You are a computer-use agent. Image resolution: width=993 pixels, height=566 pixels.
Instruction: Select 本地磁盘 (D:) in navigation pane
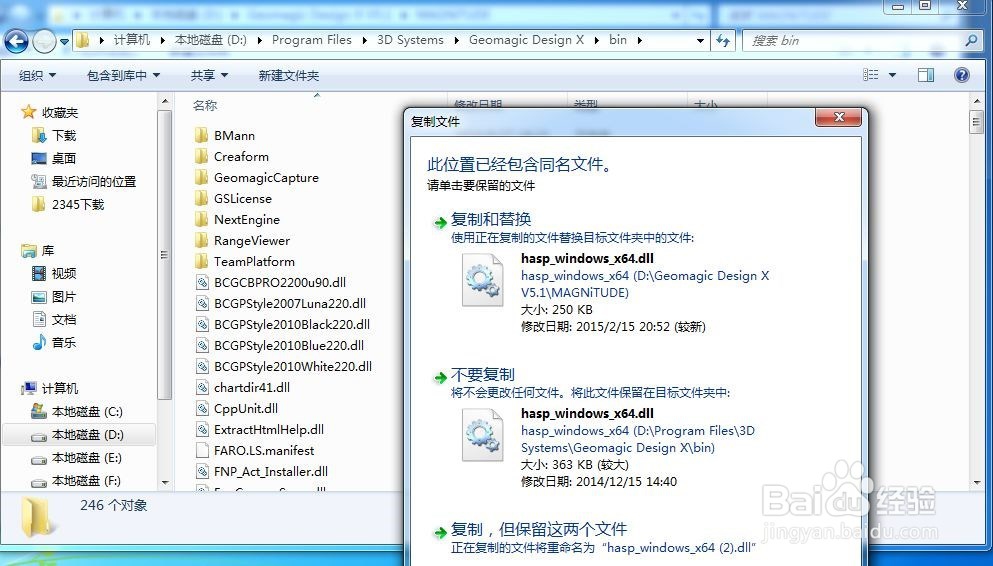[87, 435]
